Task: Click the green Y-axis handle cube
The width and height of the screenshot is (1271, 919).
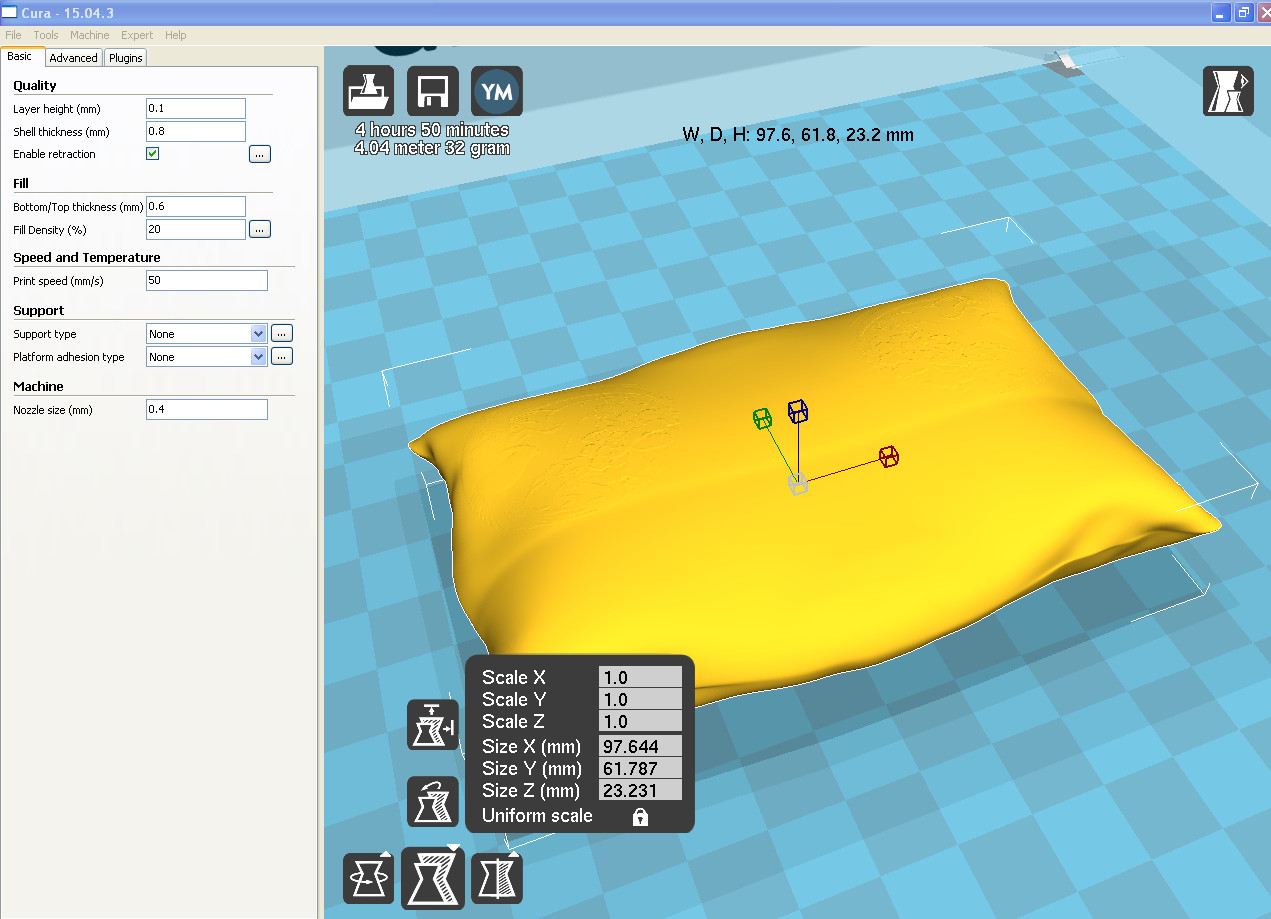Action: [762, 418]
